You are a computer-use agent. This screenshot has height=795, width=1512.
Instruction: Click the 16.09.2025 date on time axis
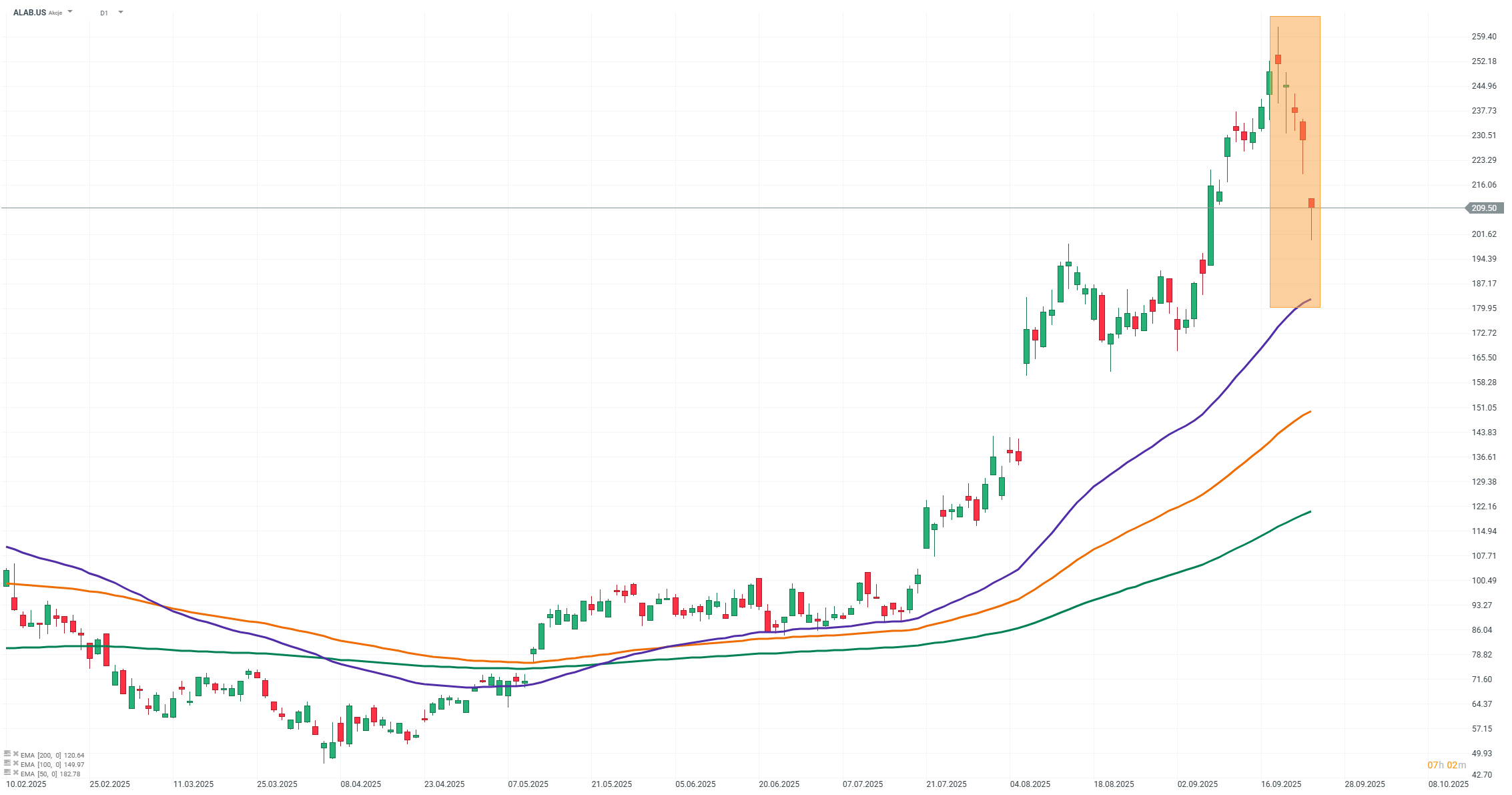point(1281,784)
